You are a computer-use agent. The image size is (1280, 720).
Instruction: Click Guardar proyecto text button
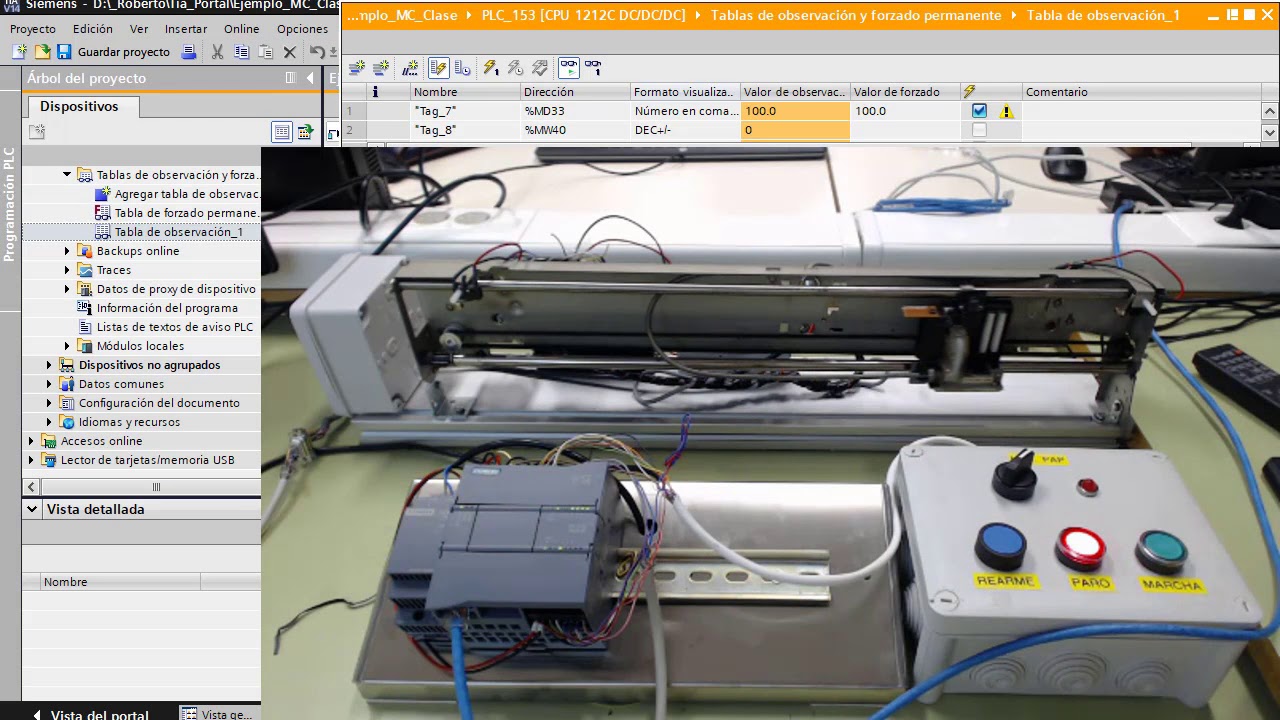124,52
